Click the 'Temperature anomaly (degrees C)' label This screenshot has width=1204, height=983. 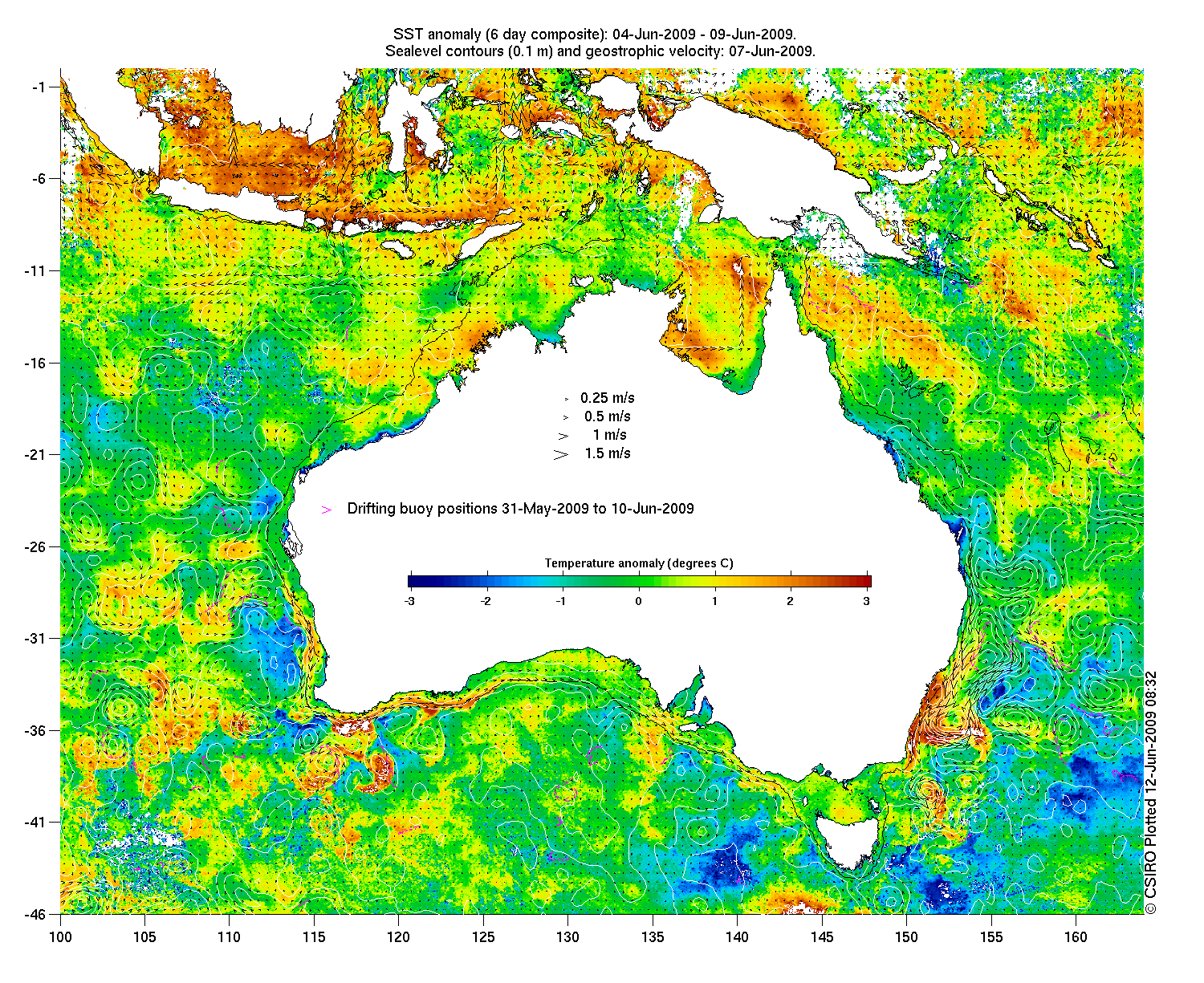pos(639,563)
